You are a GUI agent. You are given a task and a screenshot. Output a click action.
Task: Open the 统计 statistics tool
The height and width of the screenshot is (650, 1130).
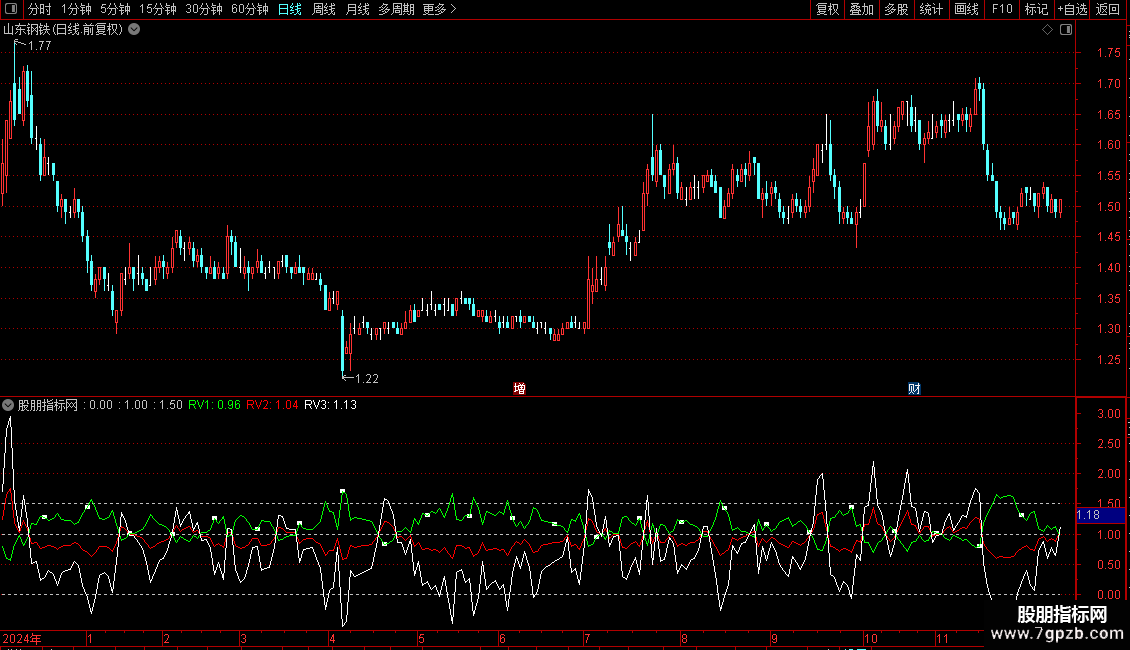(931, 9)
